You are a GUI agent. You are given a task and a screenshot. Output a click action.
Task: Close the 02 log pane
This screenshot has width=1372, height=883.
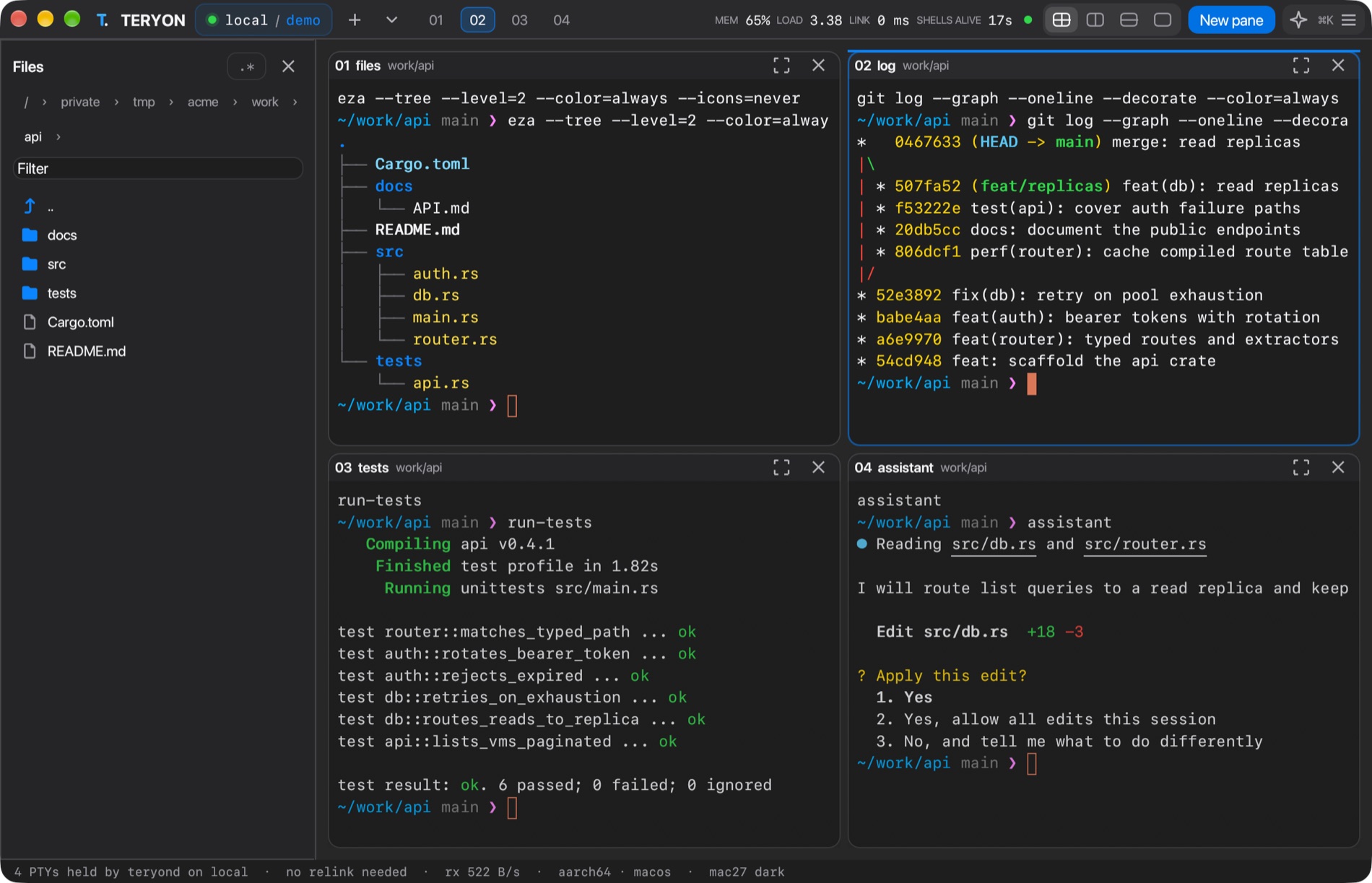[1338, 66]
